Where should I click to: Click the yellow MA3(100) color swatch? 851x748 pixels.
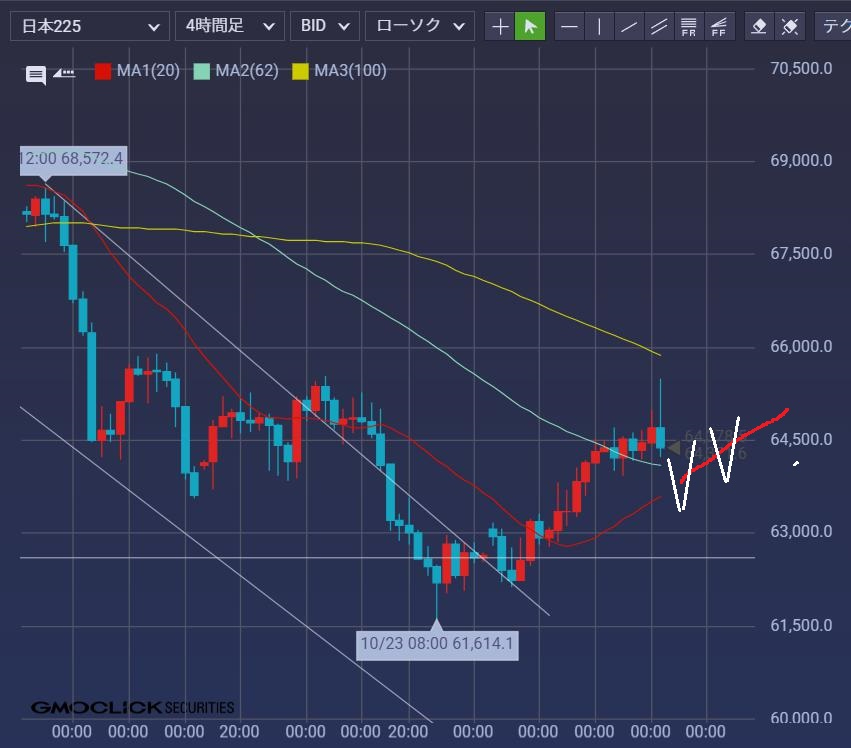tap(300, 71)
